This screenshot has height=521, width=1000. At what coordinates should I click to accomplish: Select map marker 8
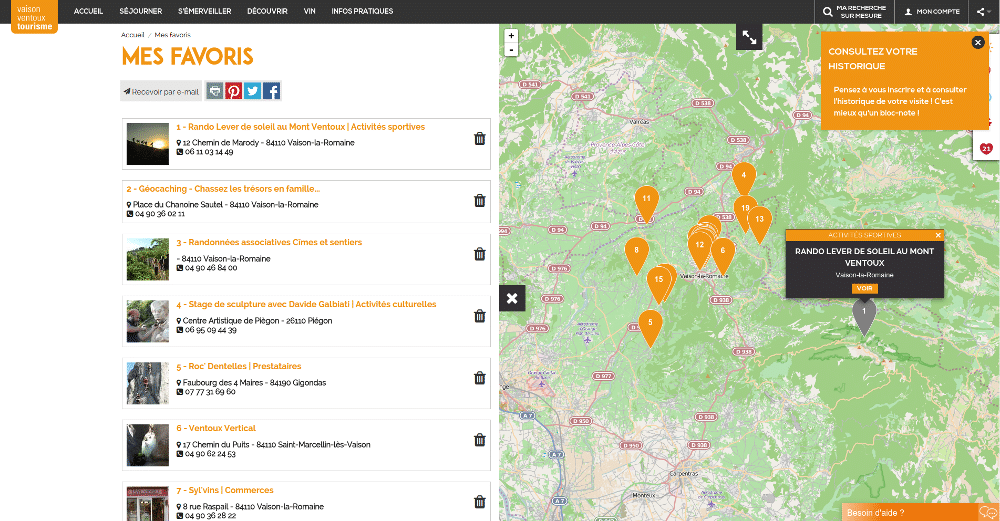tap(636, 254)
